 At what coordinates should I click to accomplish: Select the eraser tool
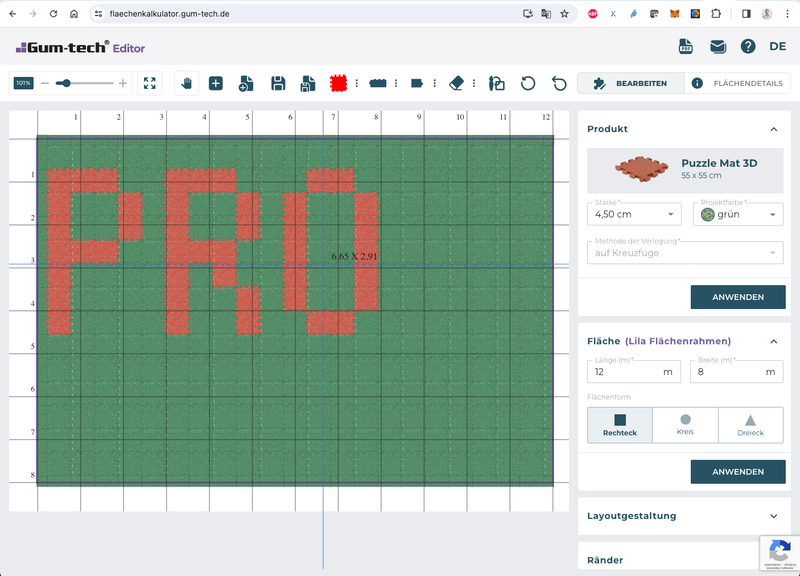point(457,83)
